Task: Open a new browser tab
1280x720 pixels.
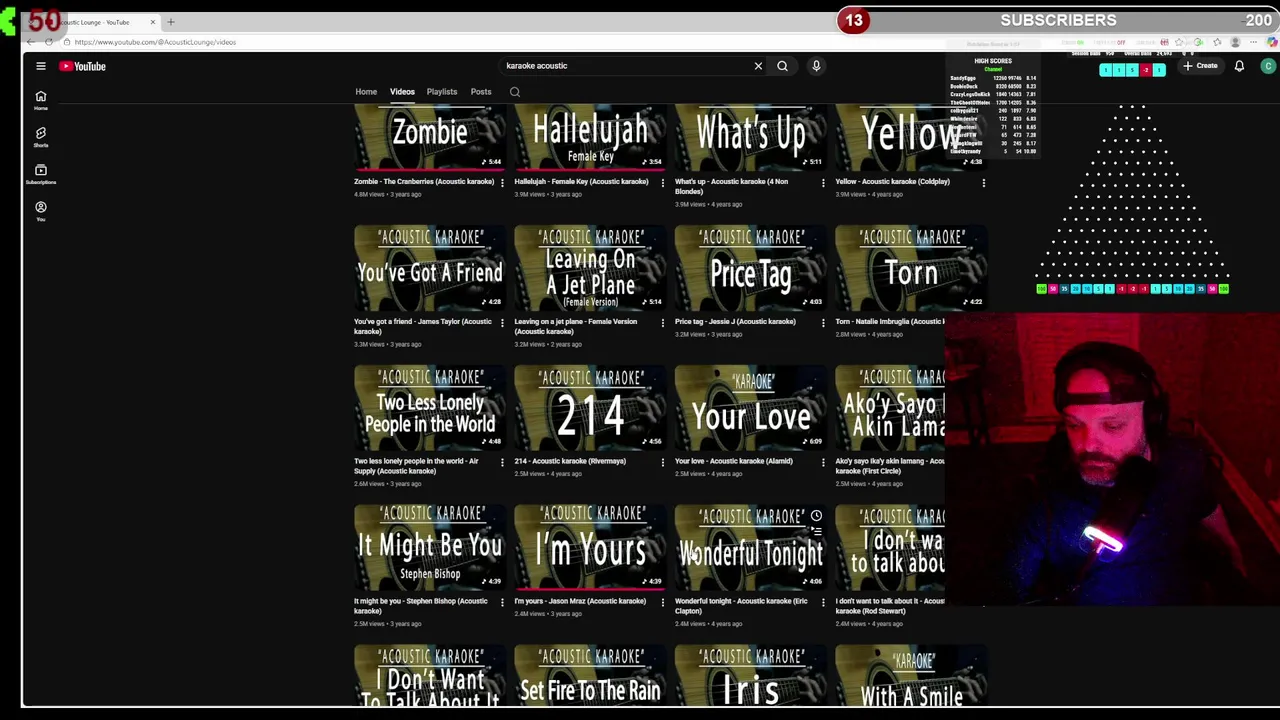Action: pyautogui.click(x=171, y=22)
